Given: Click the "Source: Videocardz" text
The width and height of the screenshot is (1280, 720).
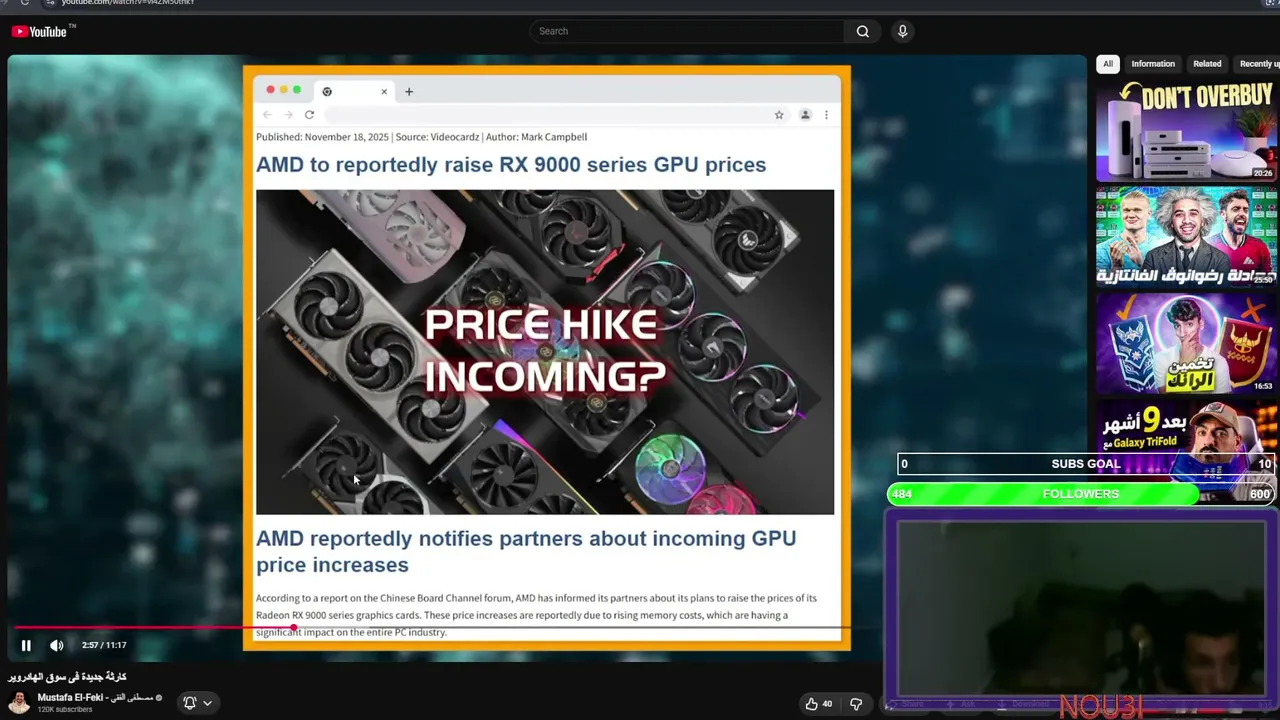Looking at the screenshot, I should coord(437,137).
